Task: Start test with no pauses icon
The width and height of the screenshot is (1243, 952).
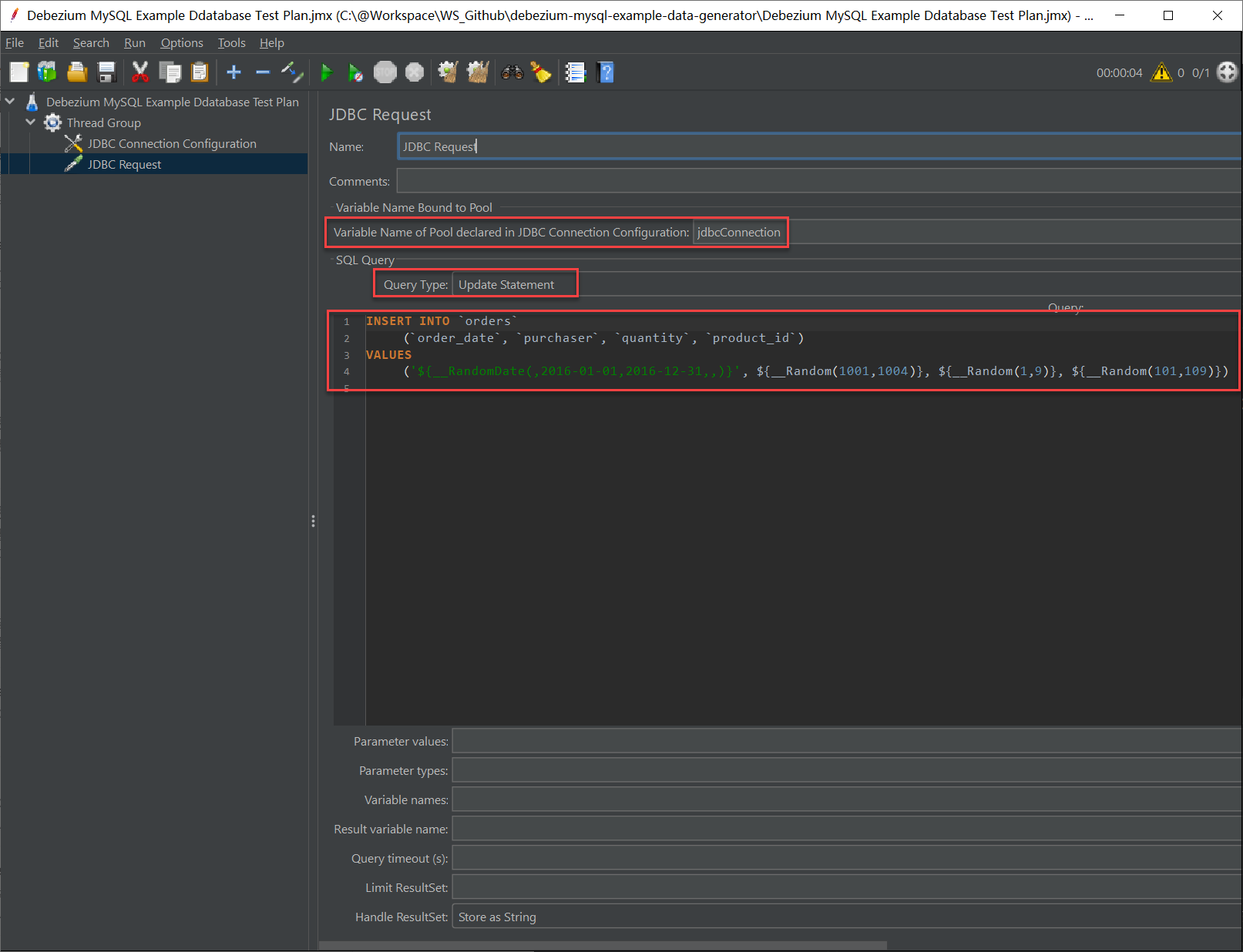Action: [x=355, y=72]
